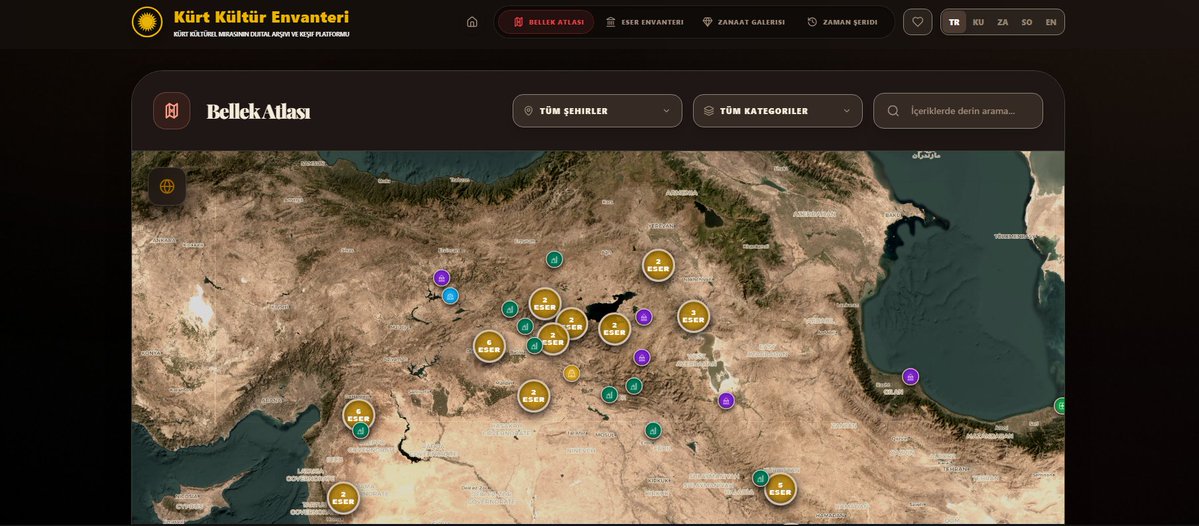Select the purple marker south of Lake Urmia
The height and width of the screenshot is (526, 1199).
[x=726, y=400]
